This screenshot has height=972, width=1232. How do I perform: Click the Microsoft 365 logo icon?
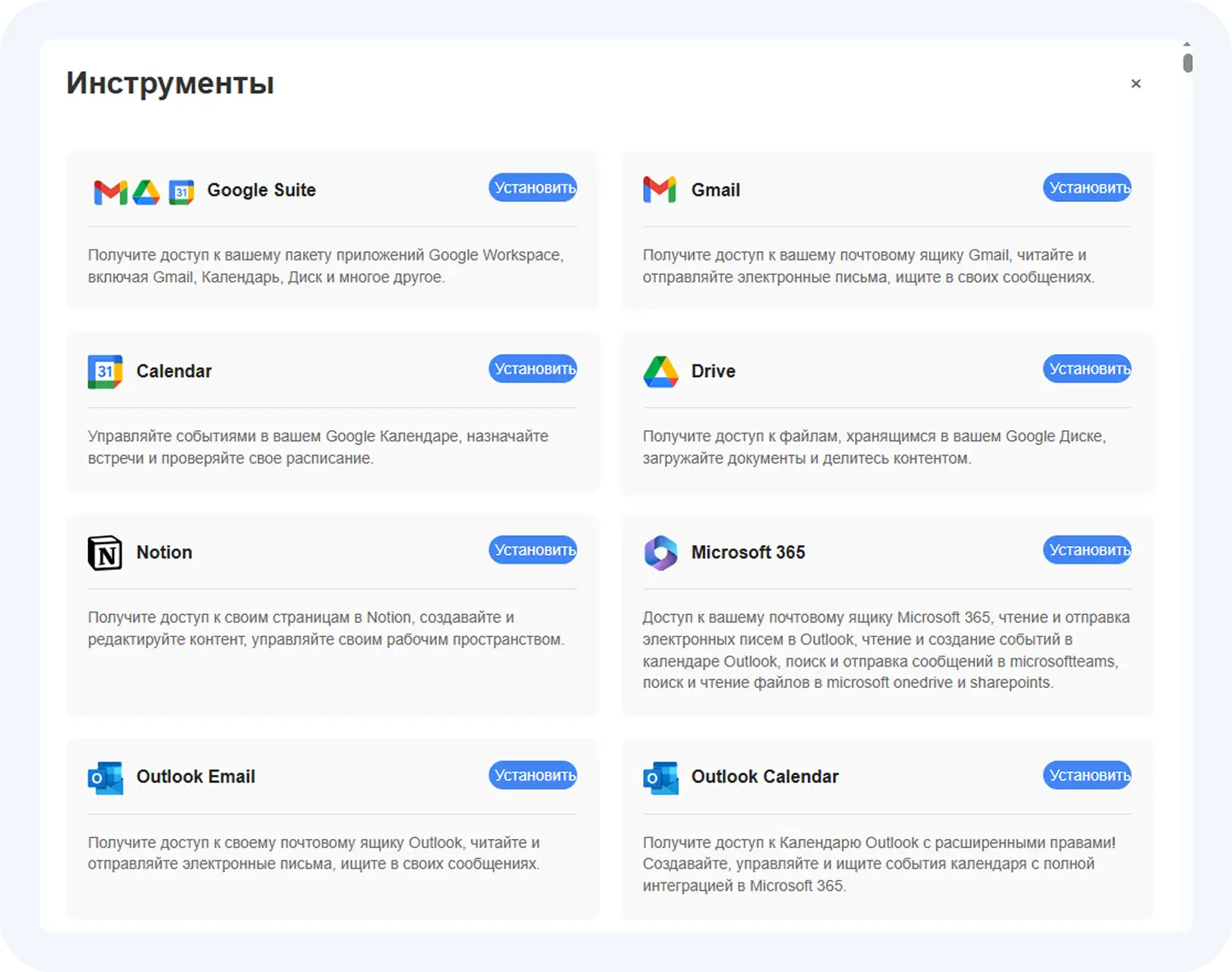pos(660,552)
